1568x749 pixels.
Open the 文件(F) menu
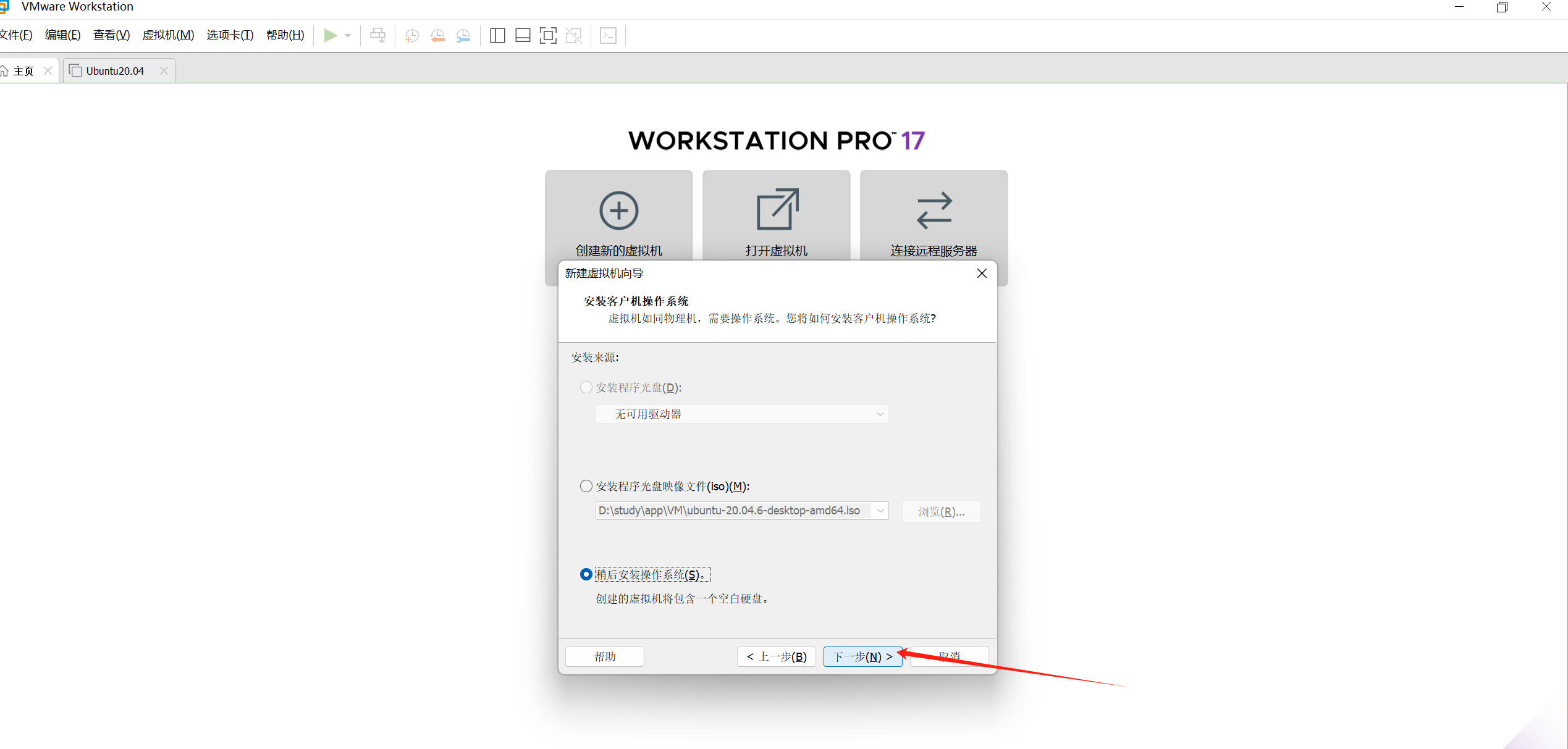coord(16,35)
